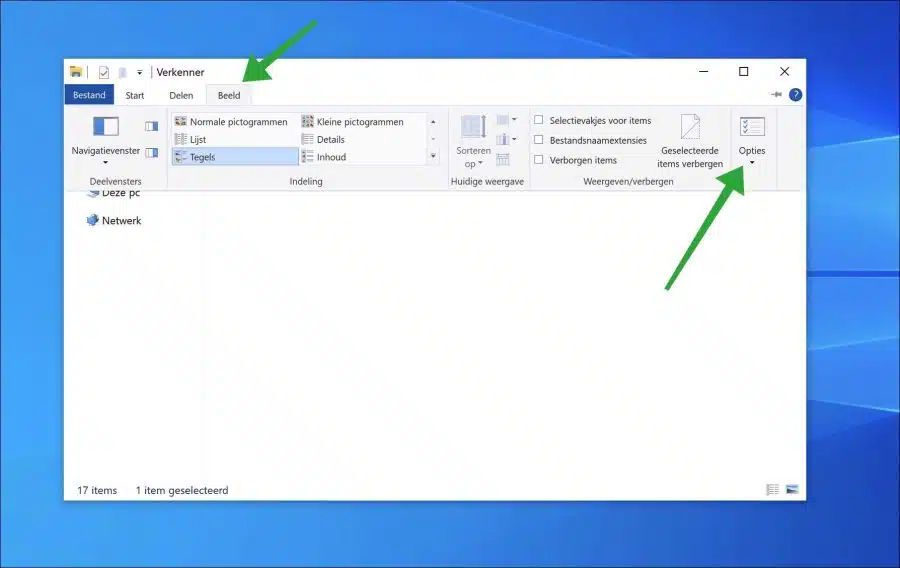Image resolution: width=900 pixels, height=568 pixels.
Task: Switch to the Delen ribbon tab
Action: coord(181,95)
